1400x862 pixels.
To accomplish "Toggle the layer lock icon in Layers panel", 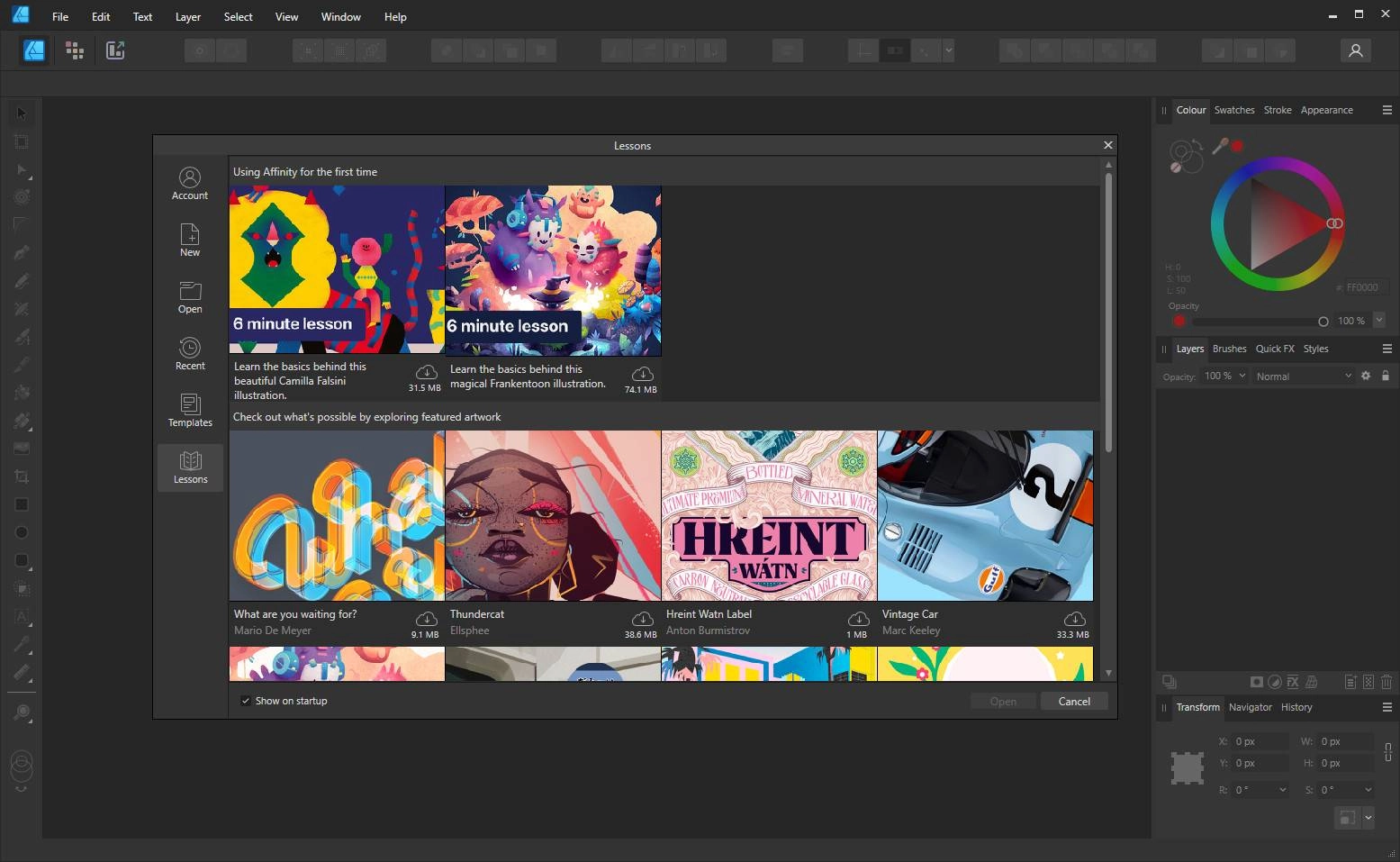I will (1386, 376).
